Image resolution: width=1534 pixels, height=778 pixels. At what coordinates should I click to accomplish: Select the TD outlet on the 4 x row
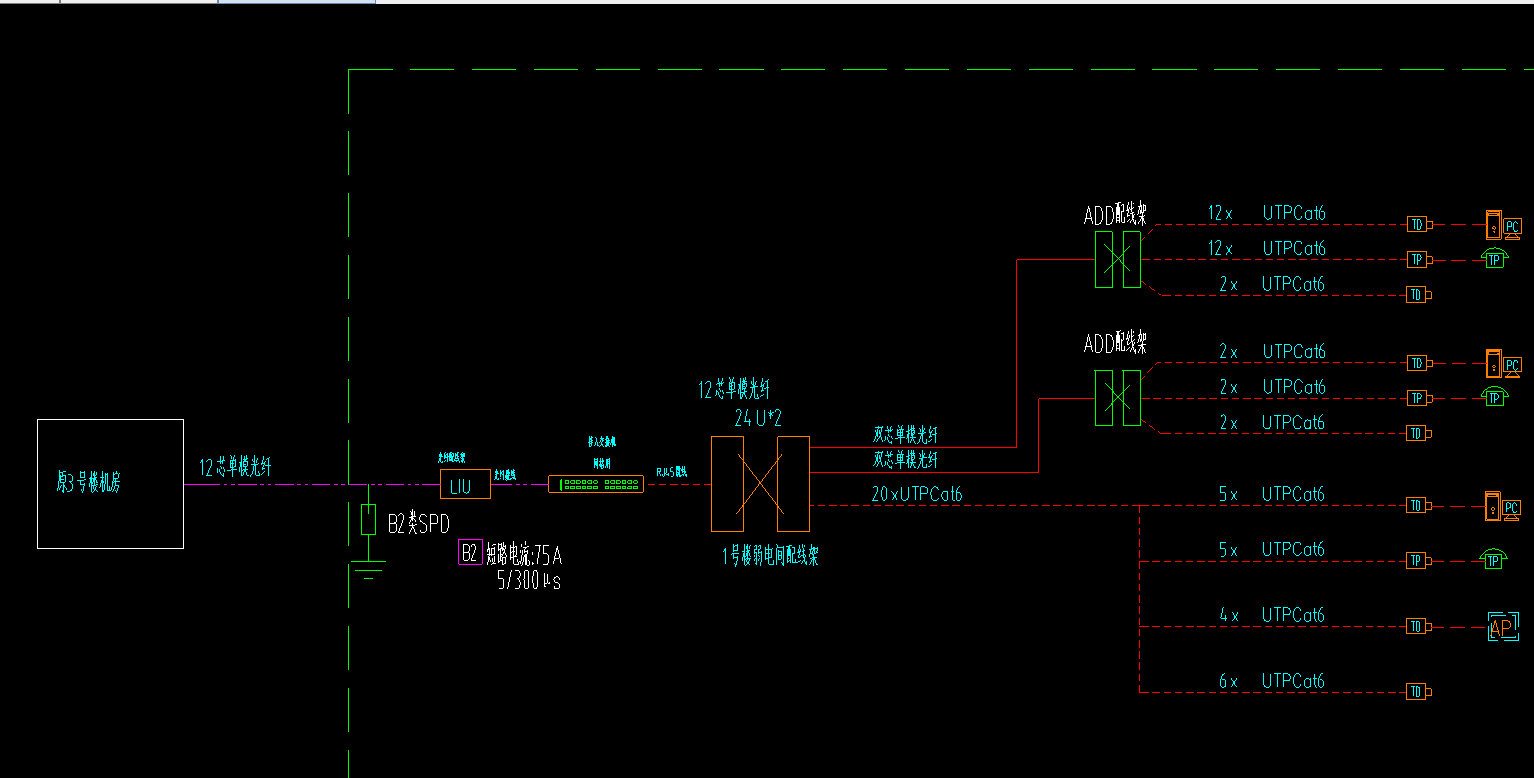click(x=1419, y=626)
